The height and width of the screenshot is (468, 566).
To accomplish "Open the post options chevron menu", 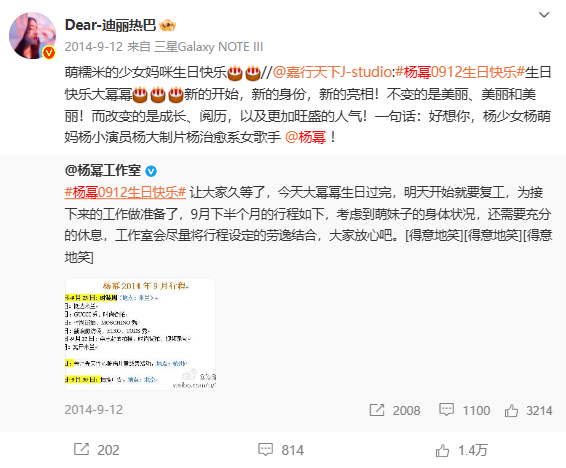I will coord(544,15).
